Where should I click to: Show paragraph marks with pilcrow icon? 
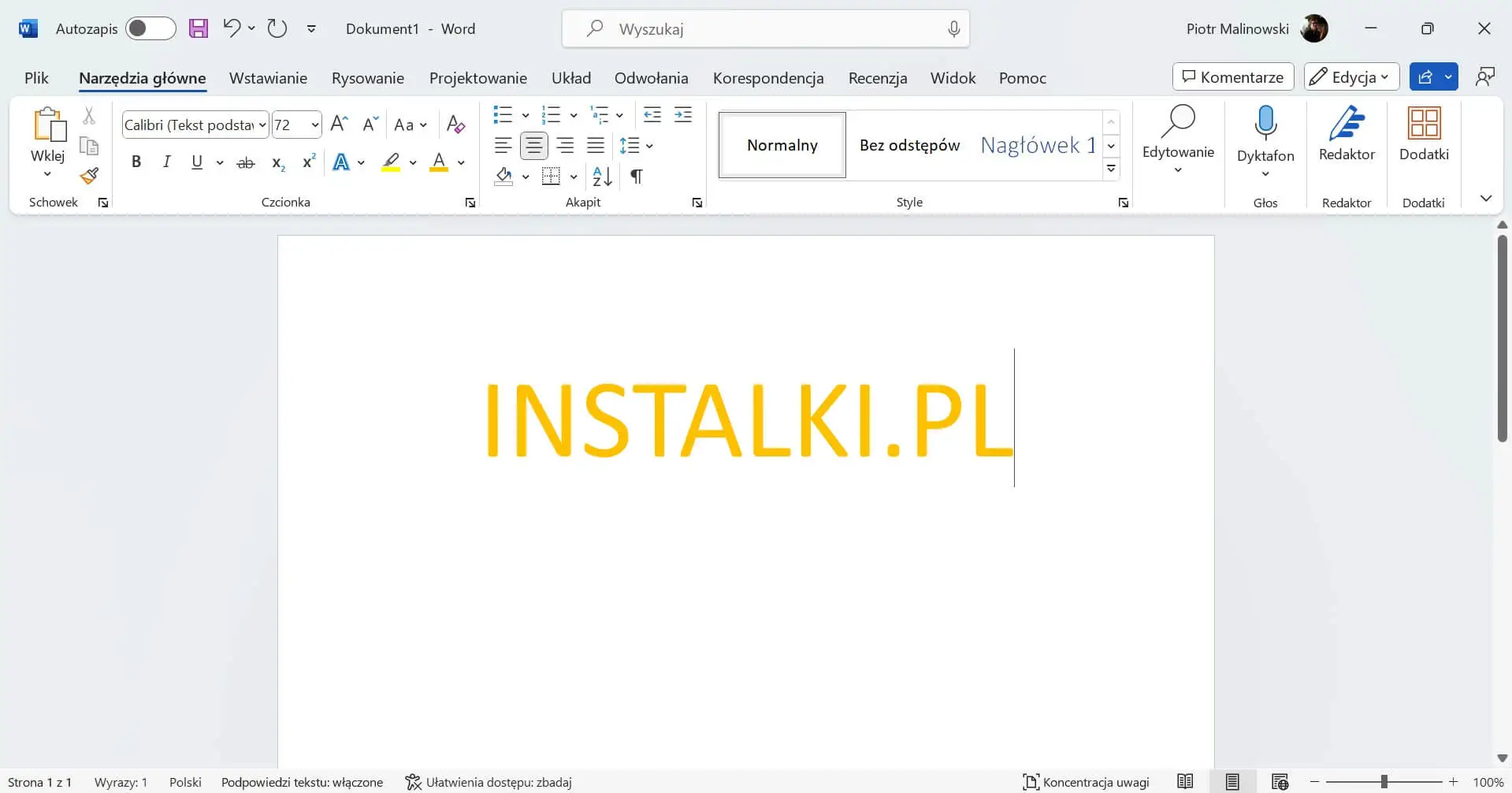pos(637,177)
